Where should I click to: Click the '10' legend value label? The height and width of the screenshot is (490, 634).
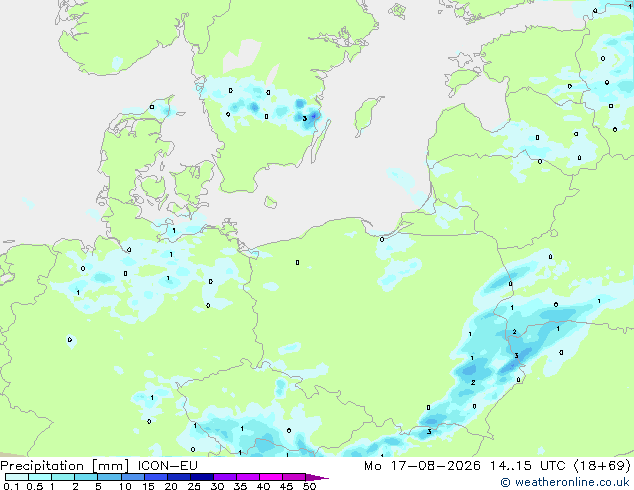click(x=125, y=486)
